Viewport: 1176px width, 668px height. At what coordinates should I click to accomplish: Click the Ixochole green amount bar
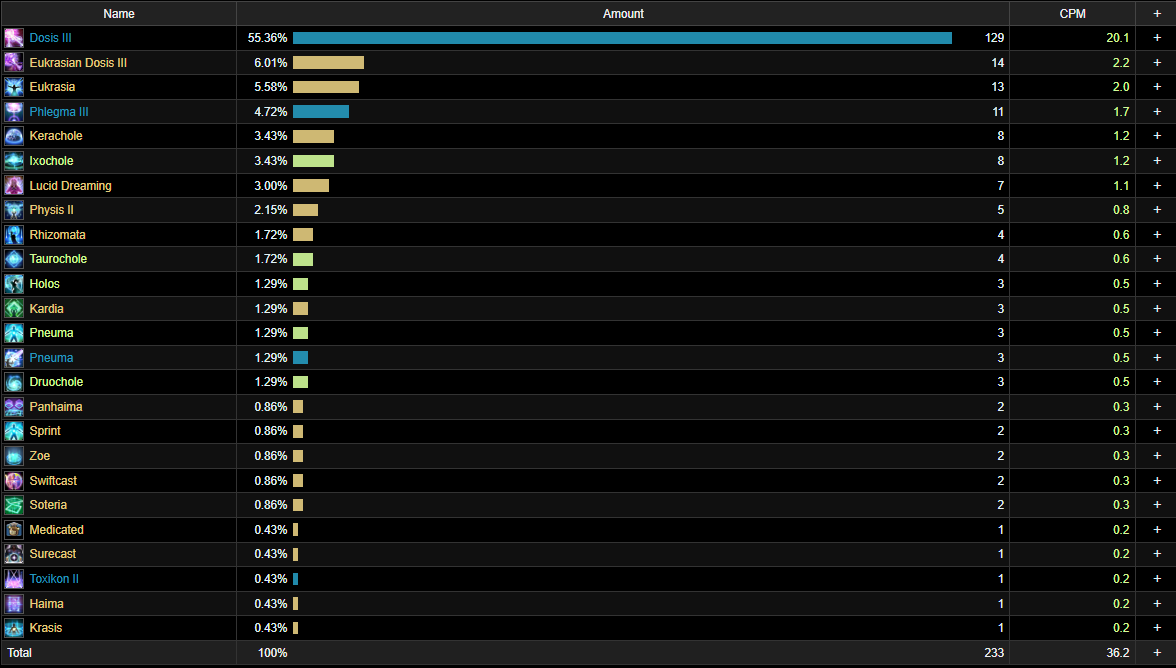coord(314,160)
